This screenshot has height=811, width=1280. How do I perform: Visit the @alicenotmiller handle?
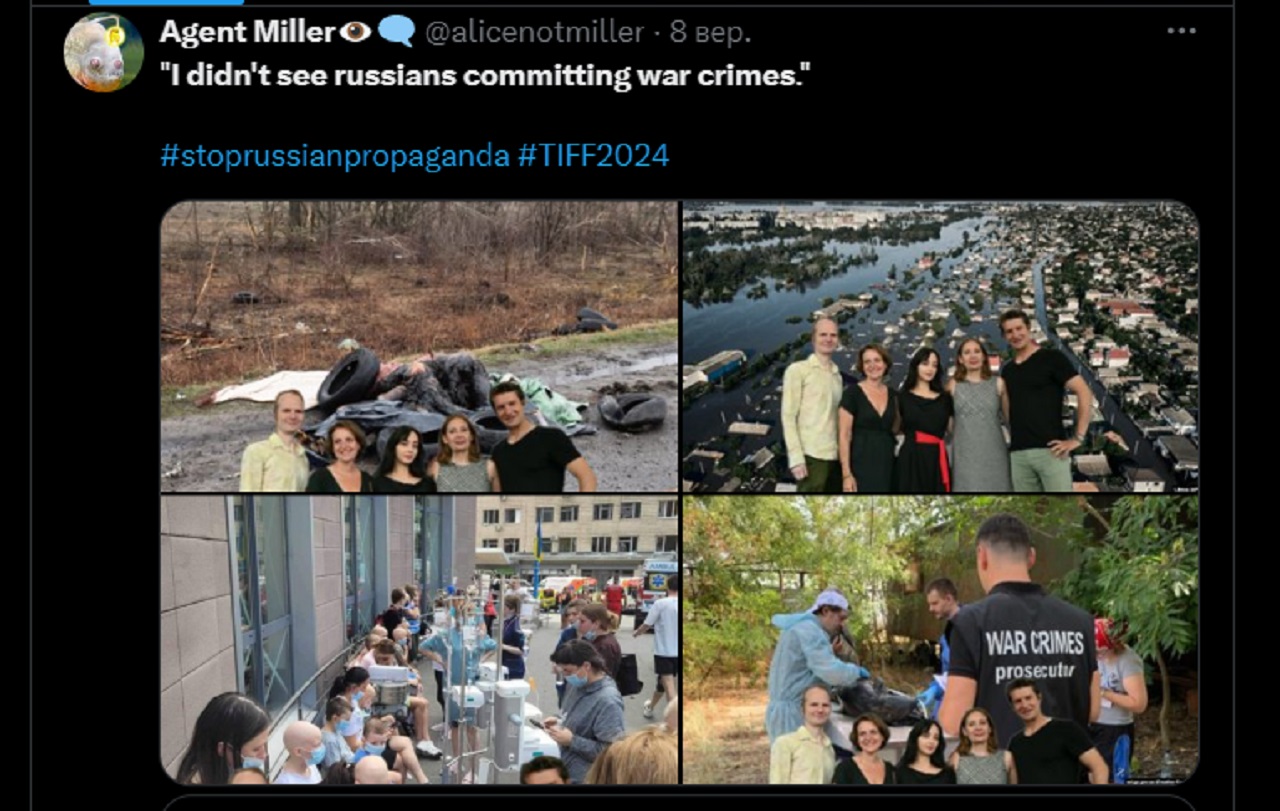tap(534, 33)
